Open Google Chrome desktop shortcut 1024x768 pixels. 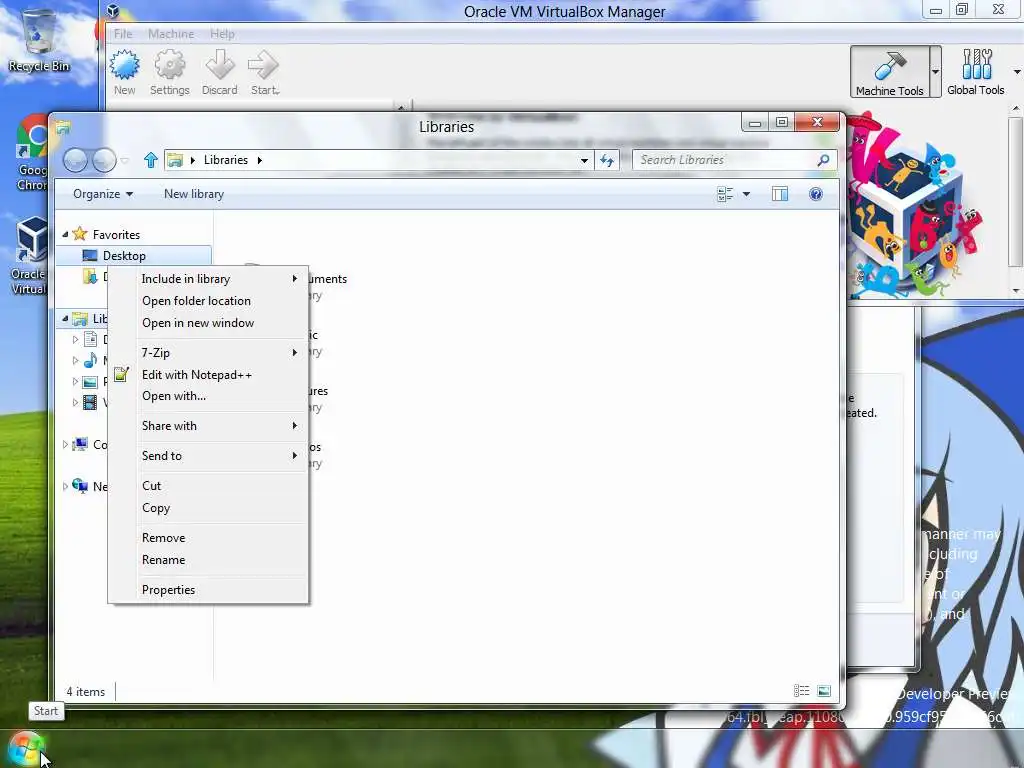point(31,153)
